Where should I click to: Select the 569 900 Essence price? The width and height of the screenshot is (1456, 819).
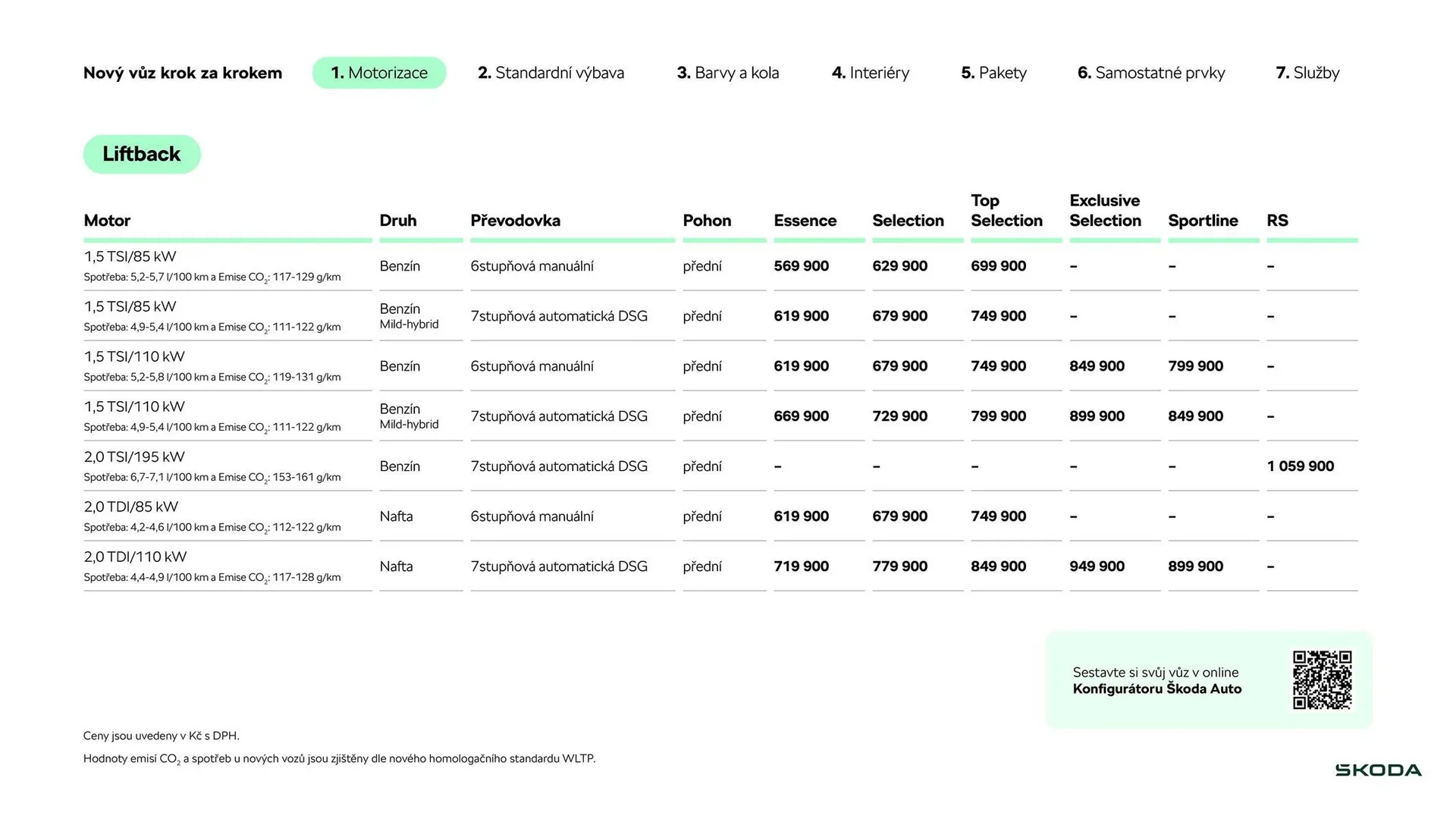pyautogui.click(x=802, y=266)
